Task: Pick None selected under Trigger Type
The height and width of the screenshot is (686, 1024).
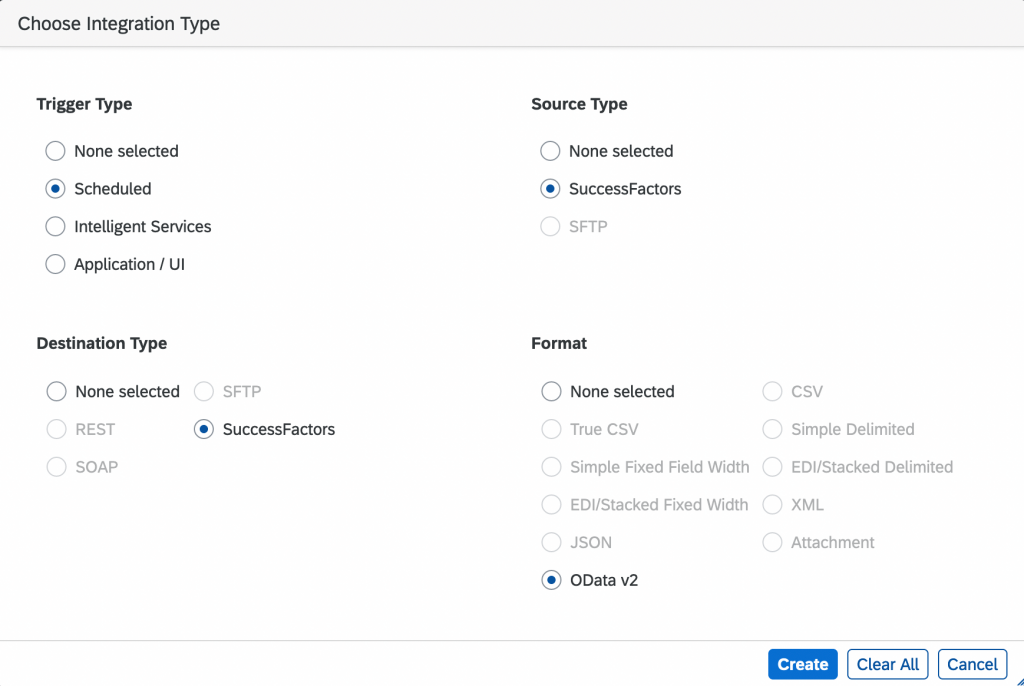Action: coord(56,151)
